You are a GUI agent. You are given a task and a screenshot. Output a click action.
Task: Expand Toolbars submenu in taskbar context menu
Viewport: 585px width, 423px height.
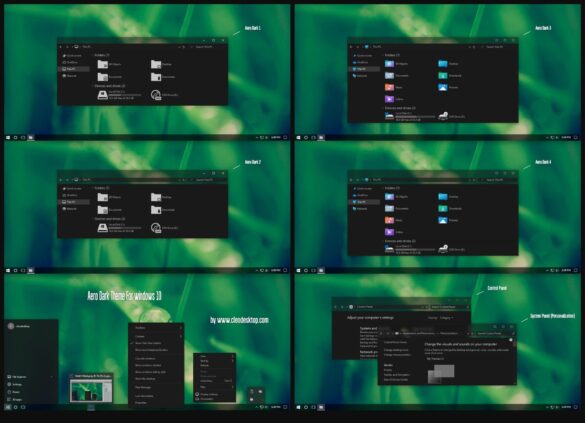(x=156, y=328)
